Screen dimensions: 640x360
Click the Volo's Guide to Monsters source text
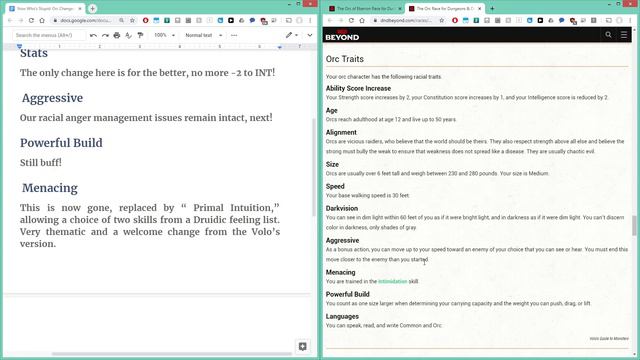(x=609, y=338)
